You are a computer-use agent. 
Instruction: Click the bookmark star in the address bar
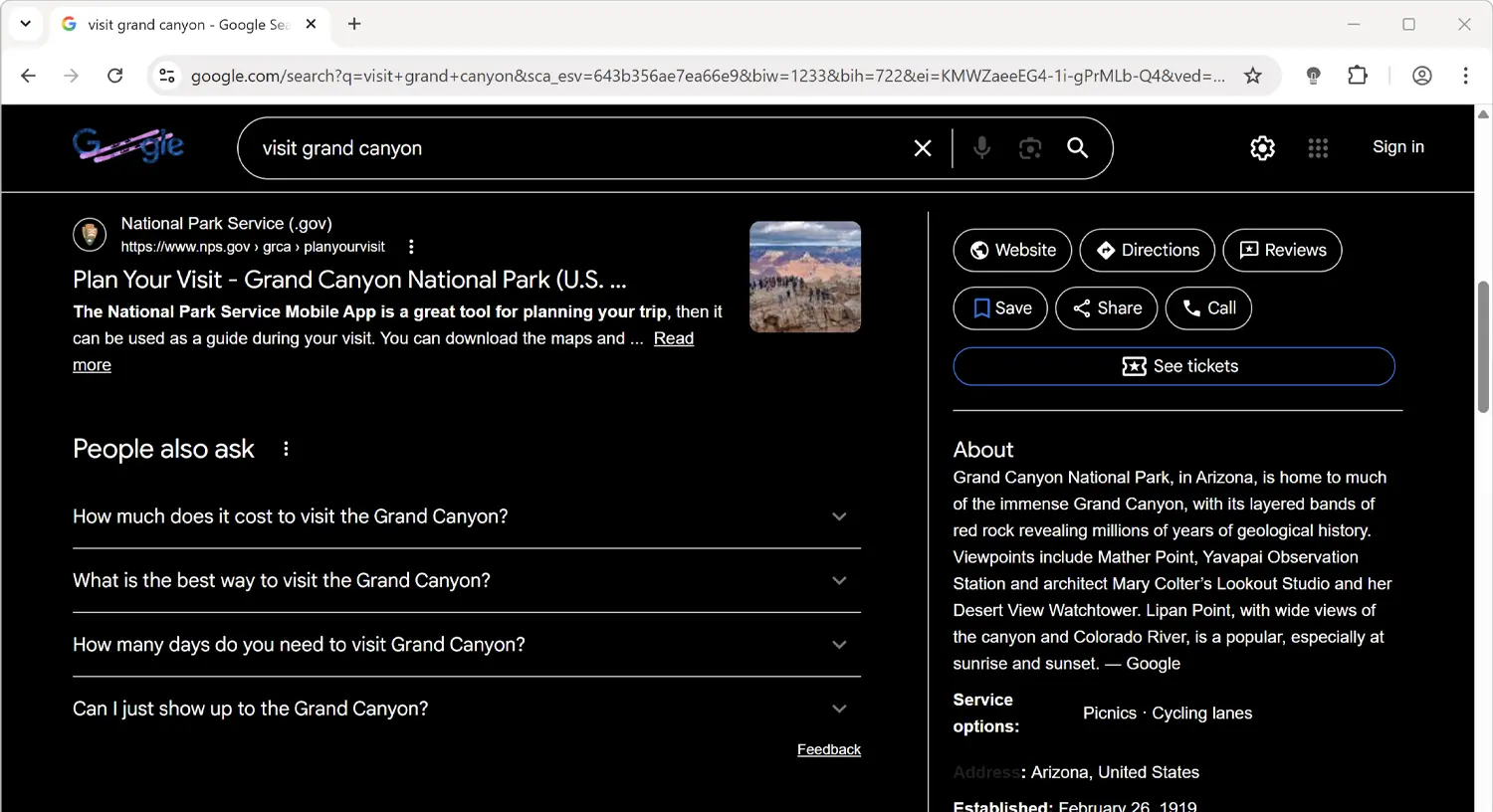tap(1253, 75)
